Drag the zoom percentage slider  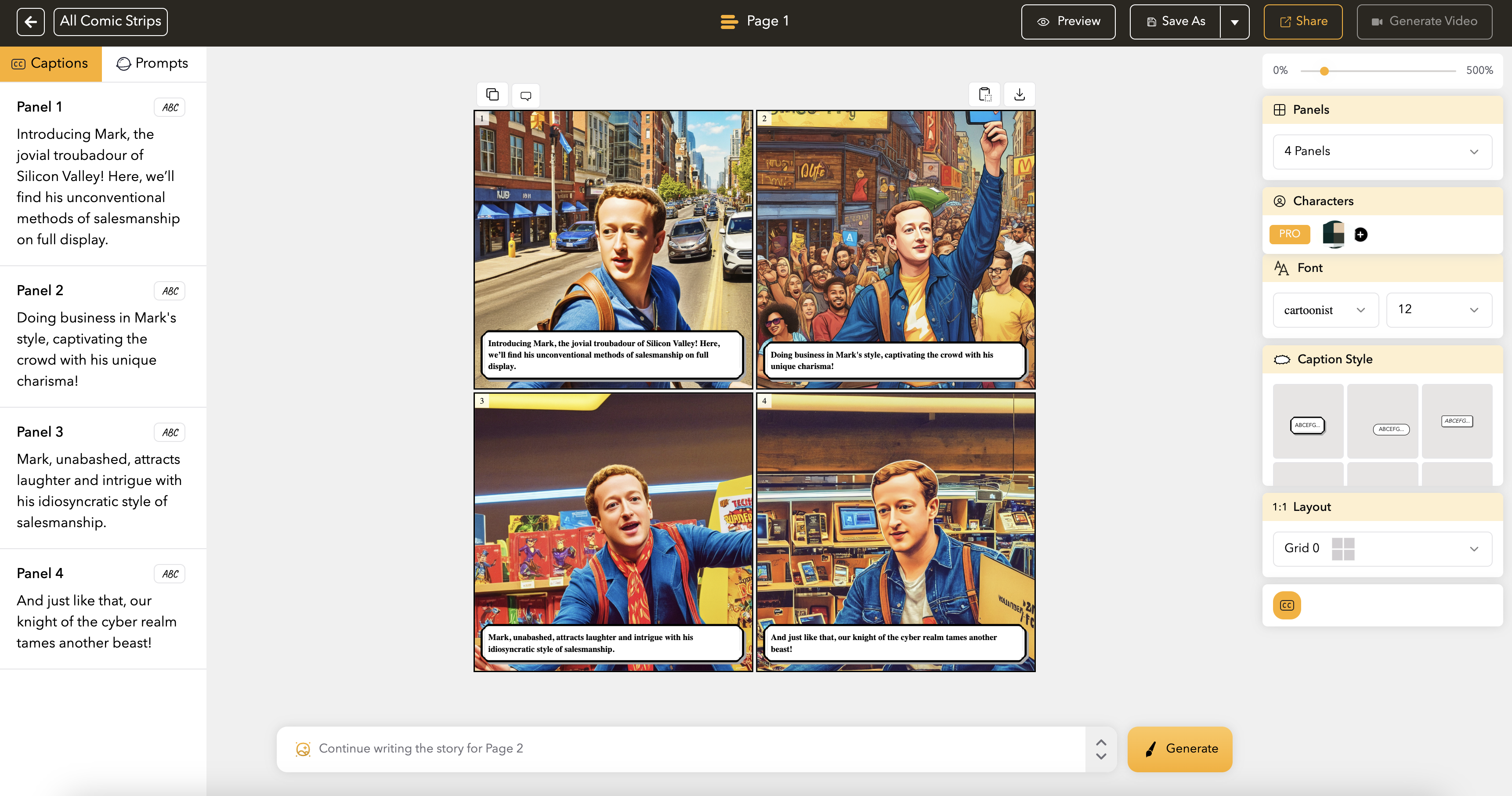click(1327, 70)
